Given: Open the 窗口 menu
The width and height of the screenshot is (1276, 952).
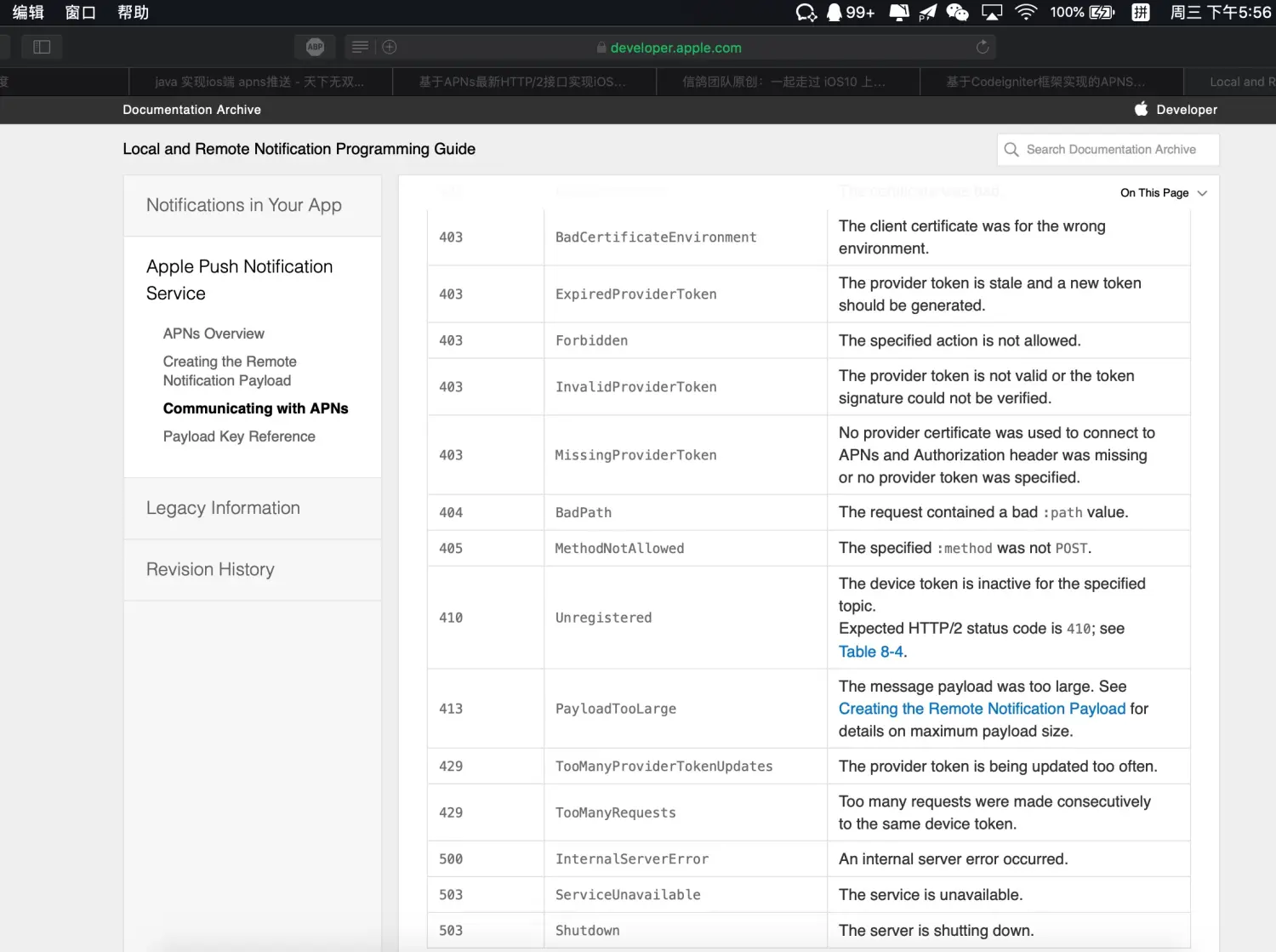Looking at the screenshot, I should [81, 12].
